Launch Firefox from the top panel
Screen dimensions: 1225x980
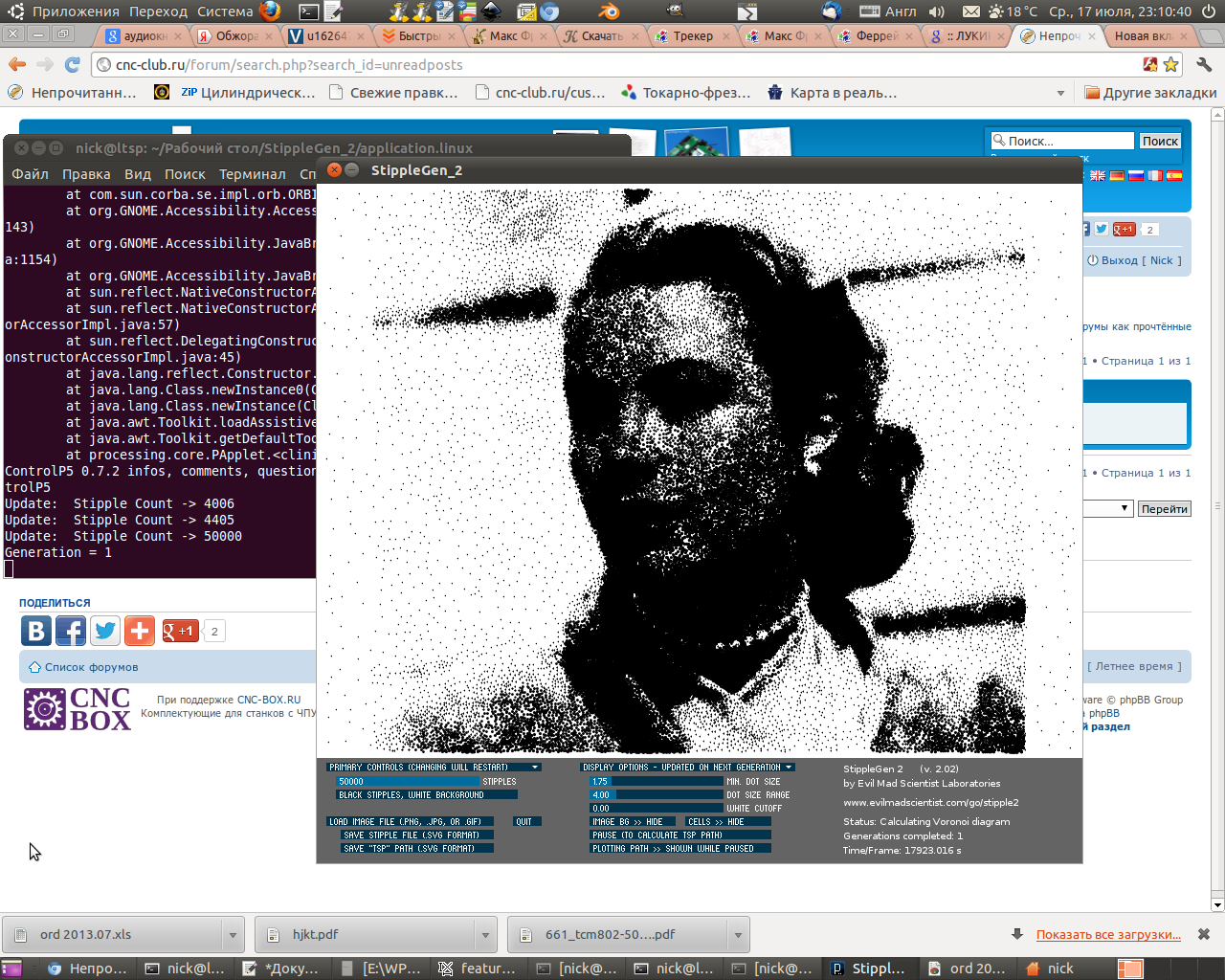pos(270,11)
